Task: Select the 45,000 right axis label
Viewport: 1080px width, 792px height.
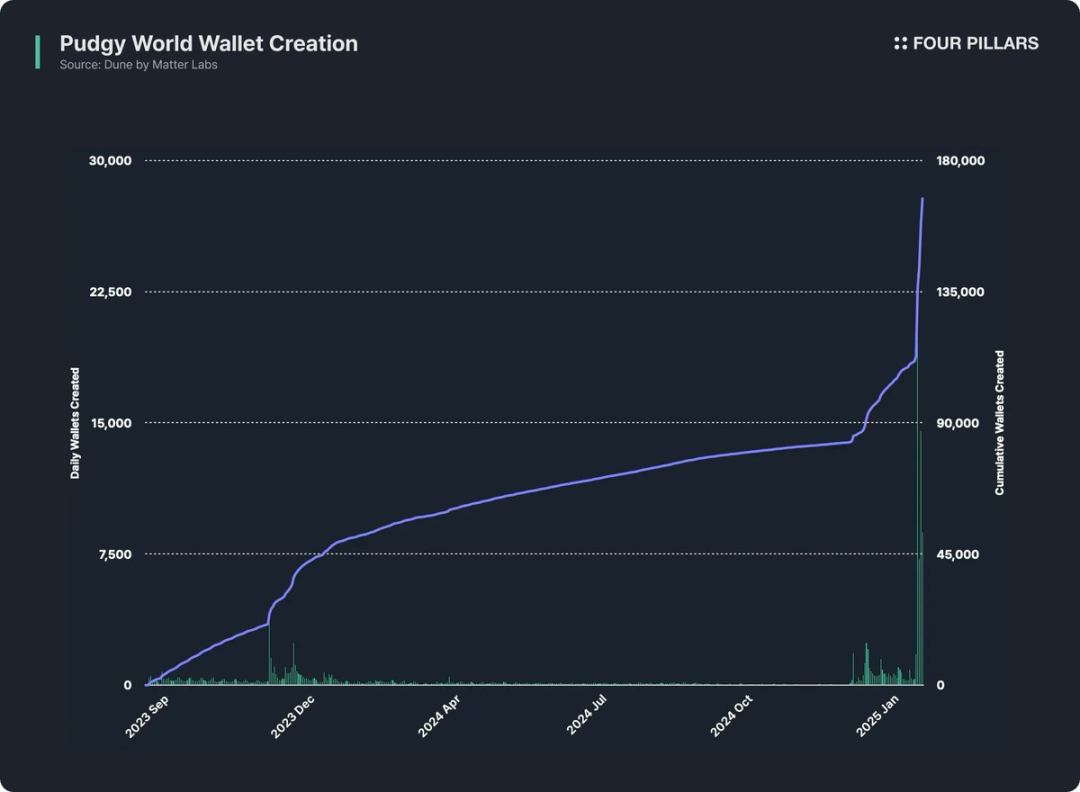Action: tap(957, 554)
